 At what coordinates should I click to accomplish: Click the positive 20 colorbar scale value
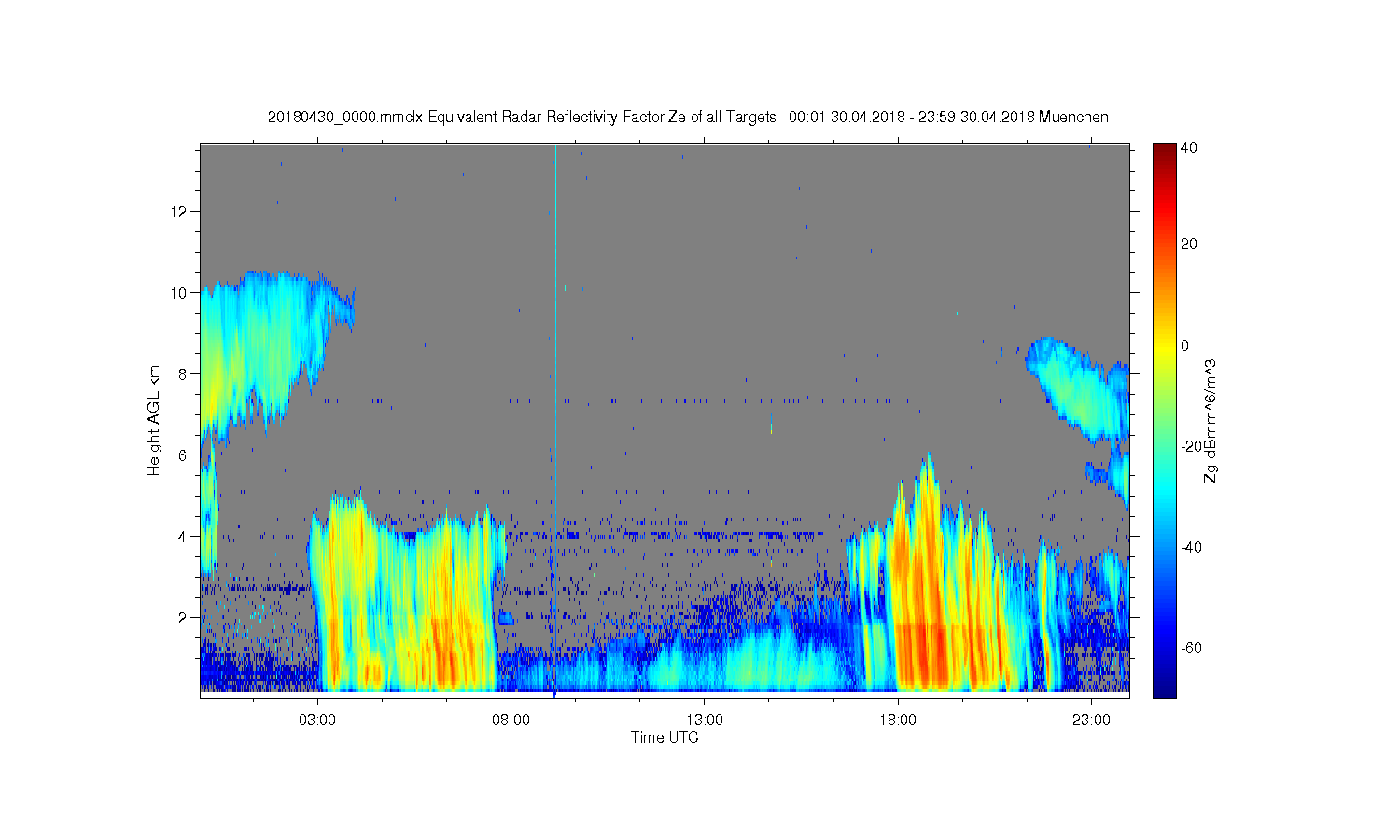[x=1189, y=245]
